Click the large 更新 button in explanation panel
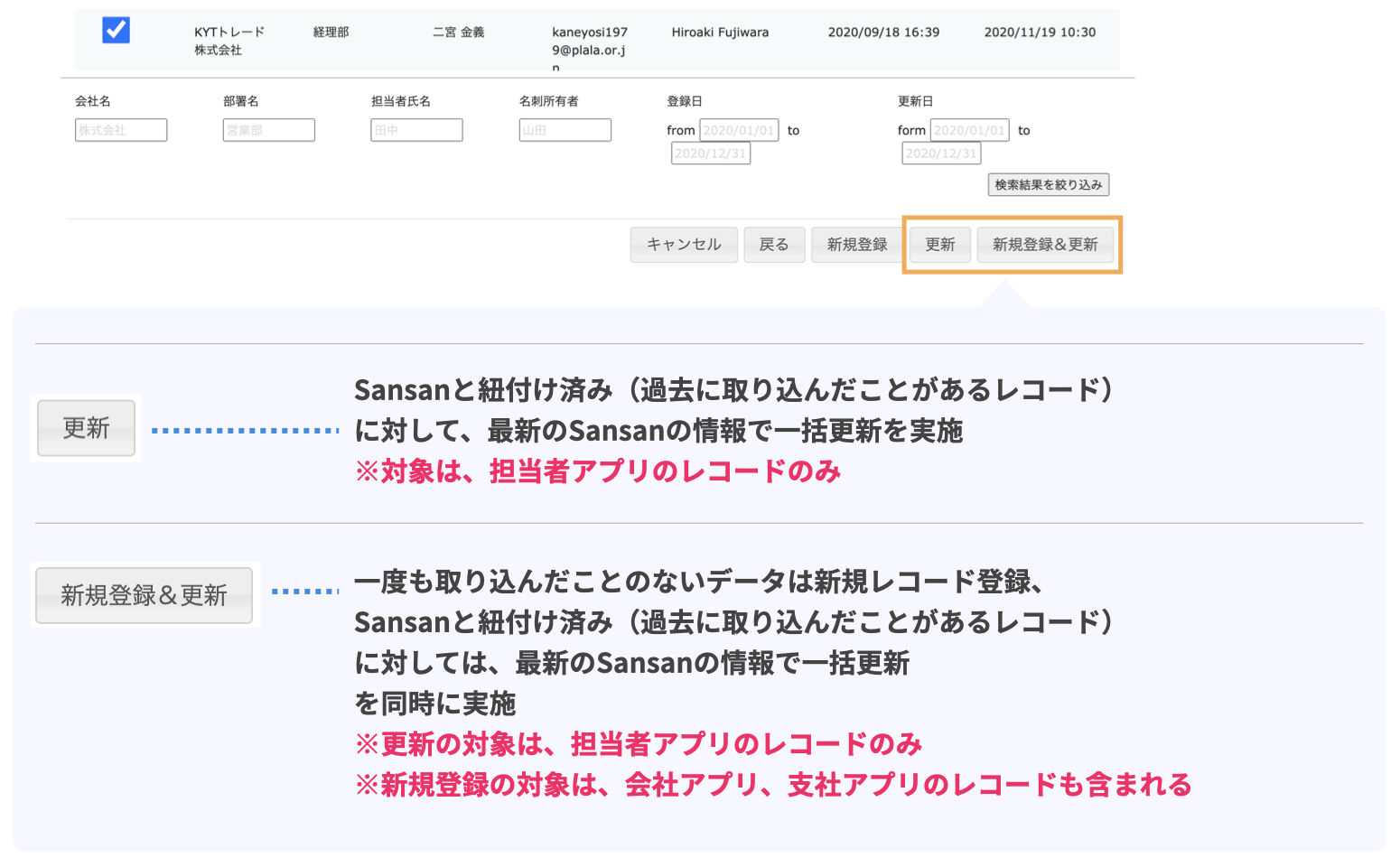 (86, 428)
